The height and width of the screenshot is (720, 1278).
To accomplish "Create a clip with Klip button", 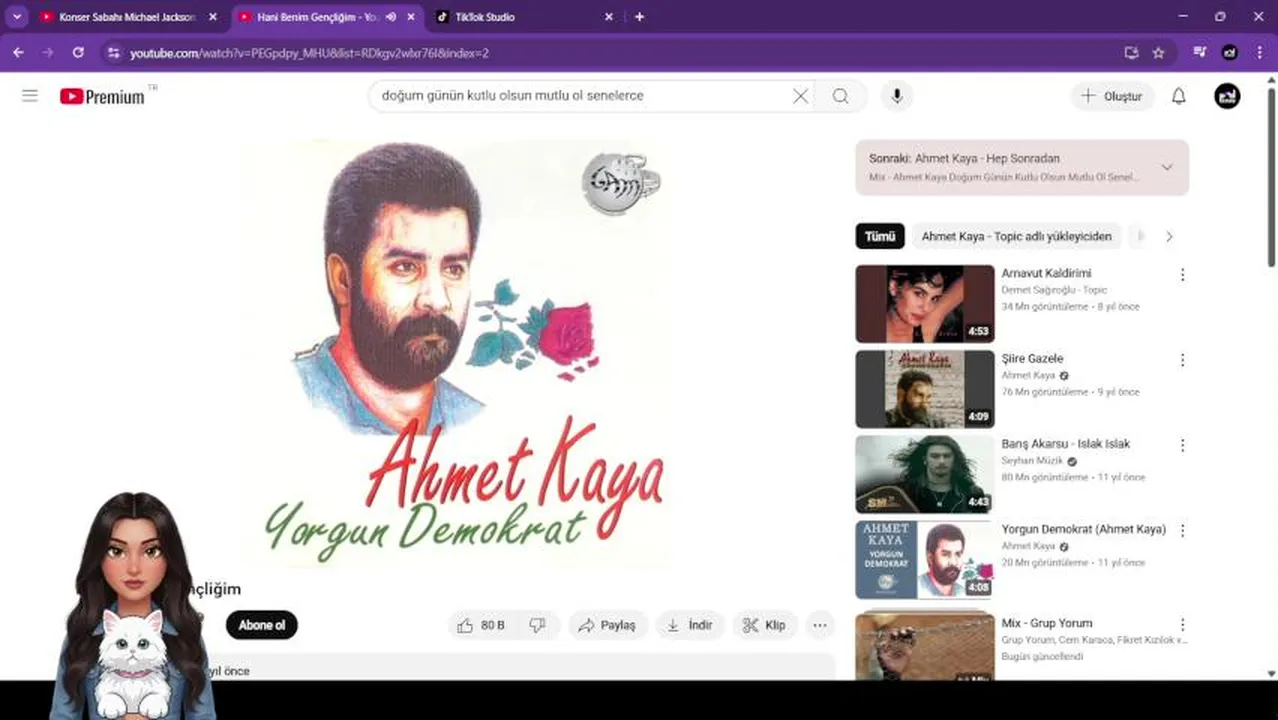I will [x=765, y=625].
